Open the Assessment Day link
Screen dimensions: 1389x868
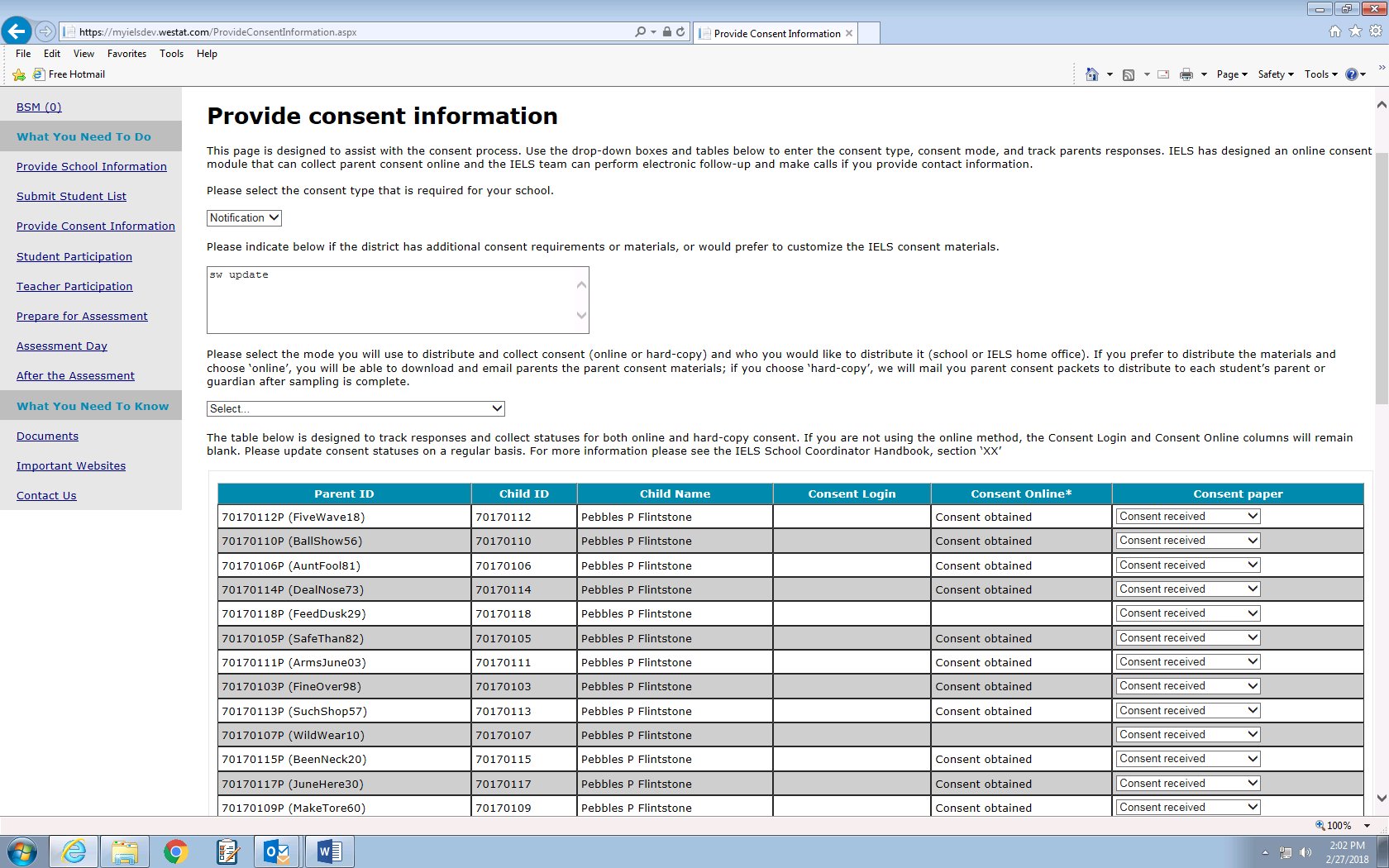tap(62, 346)
